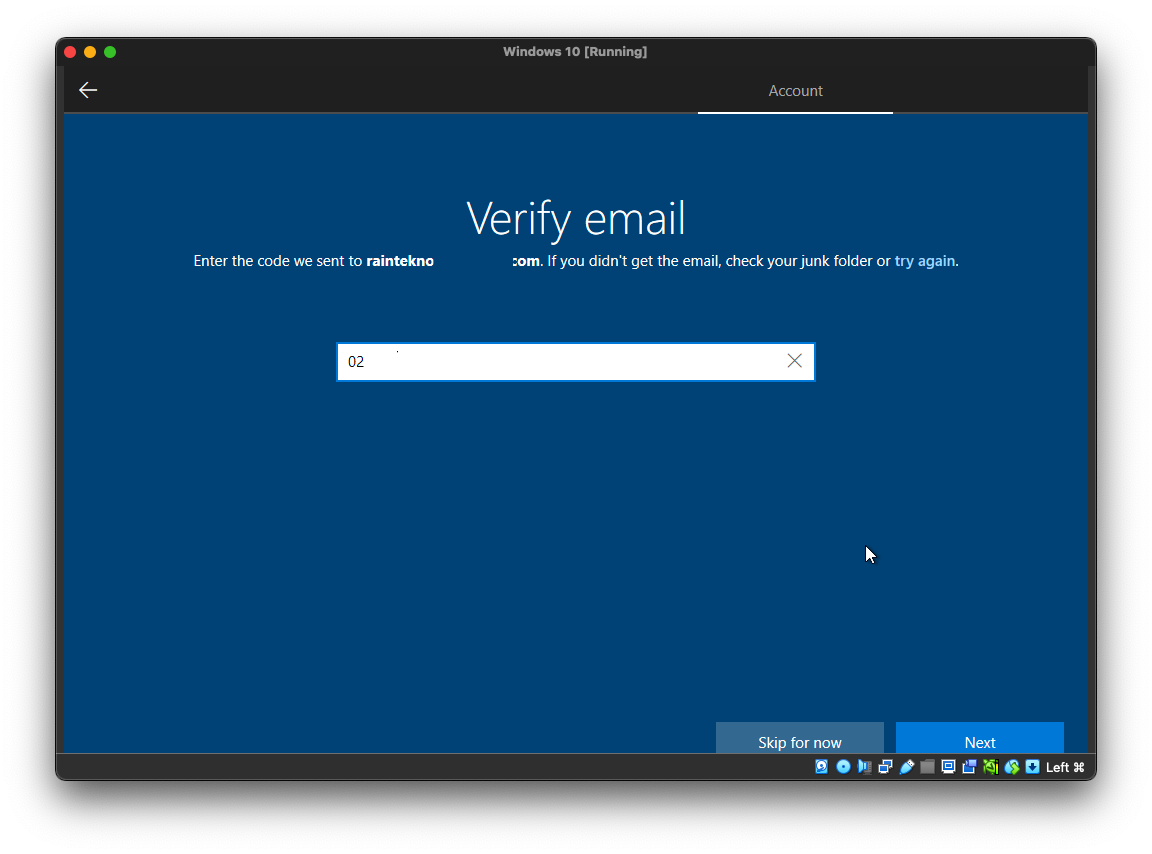Click the network adapter status icon

(885, 767)
